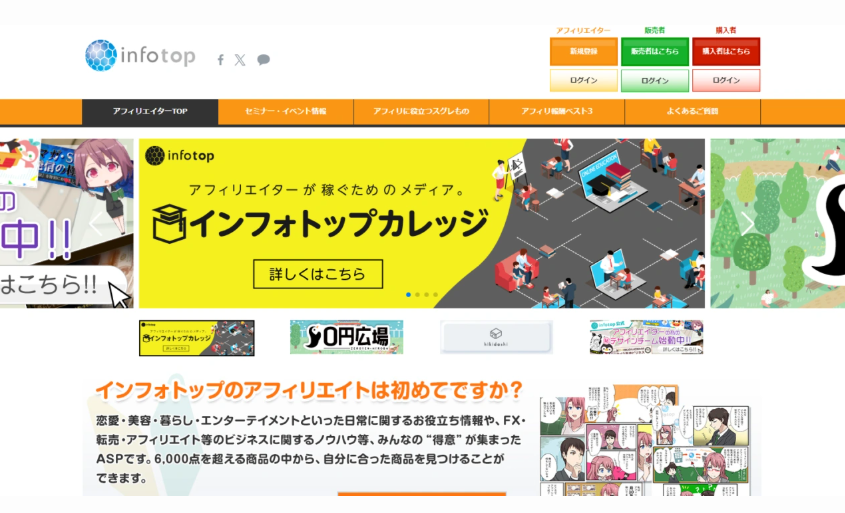Click yellow affiliate ログイン button
845x513 pixels.
pos(584,80)
